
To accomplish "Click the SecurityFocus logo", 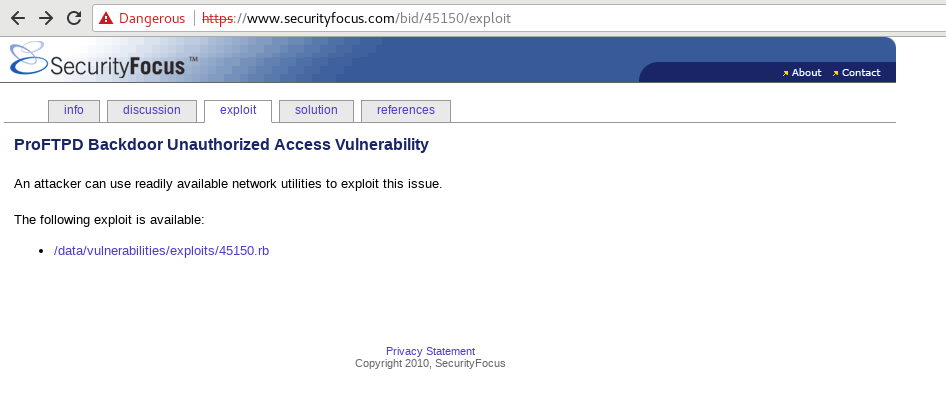I will tap(98, 60).
